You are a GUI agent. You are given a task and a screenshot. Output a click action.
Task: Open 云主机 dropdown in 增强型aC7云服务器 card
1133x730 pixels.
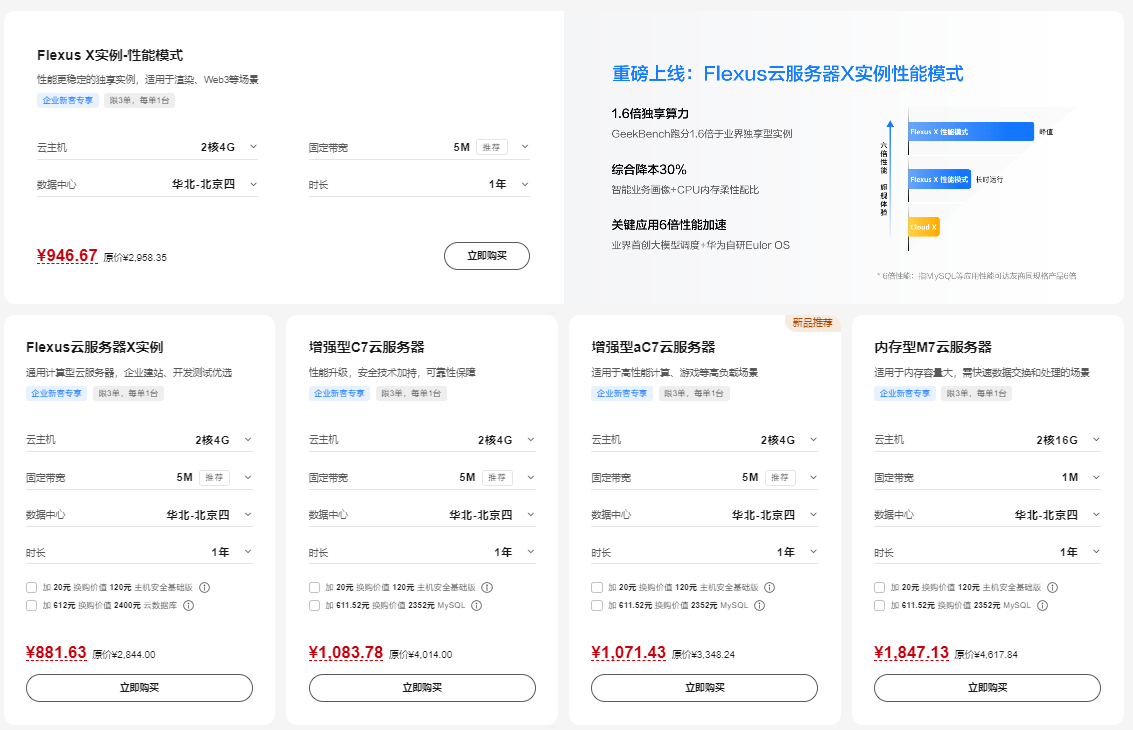(705, 439)
